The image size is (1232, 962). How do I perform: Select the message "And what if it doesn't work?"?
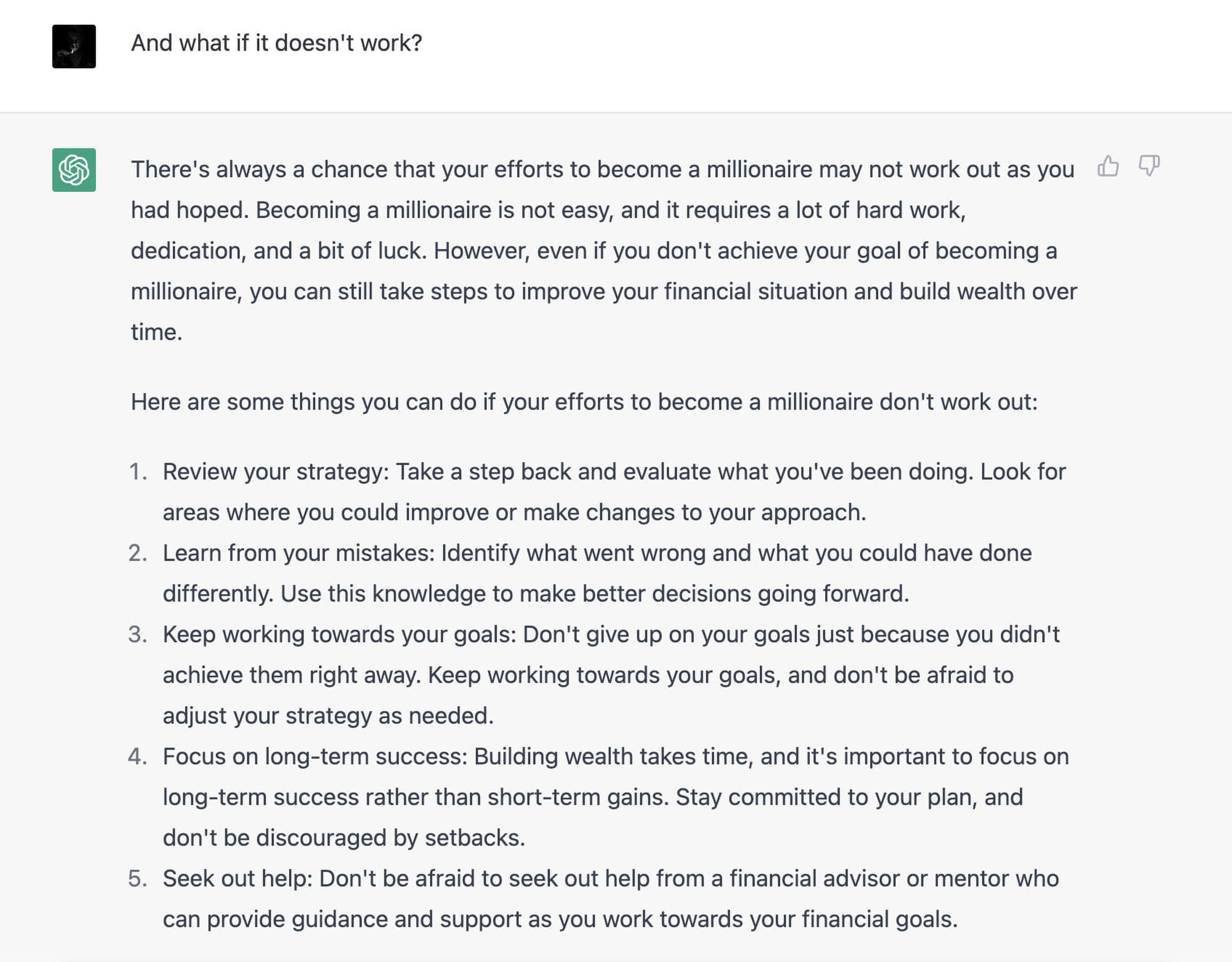click(276, 43)
